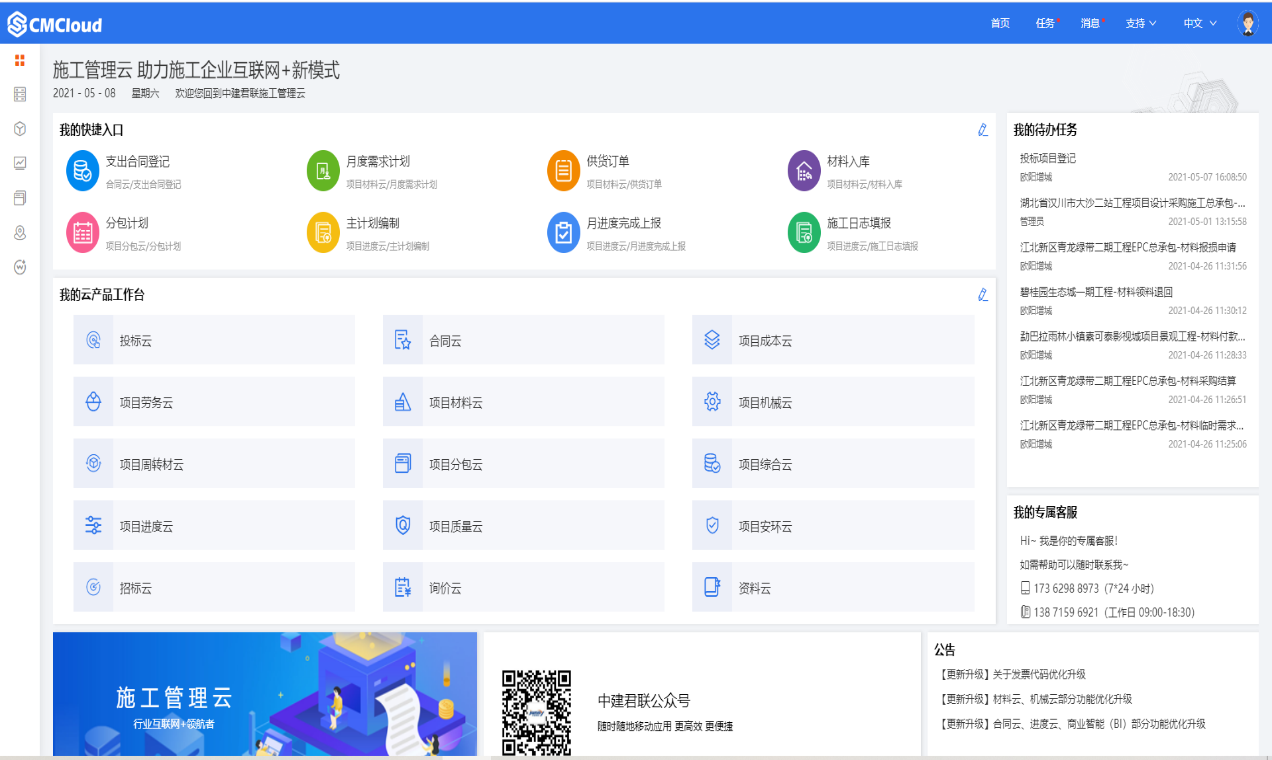
Task: Open 消息 in the top bar
Action: [1091, 23]
